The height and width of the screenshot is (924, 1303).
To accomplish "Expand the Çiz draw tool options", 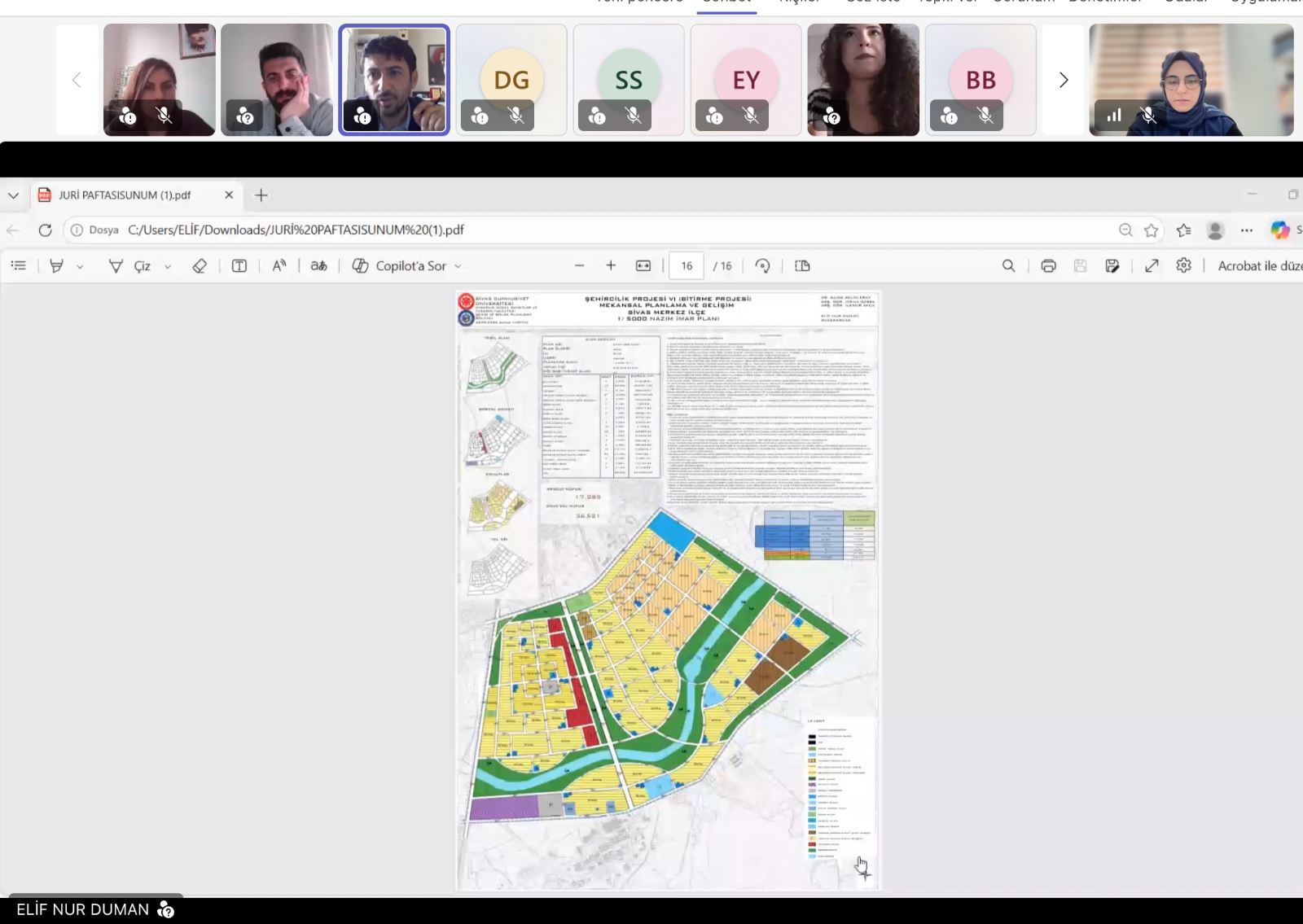I will [168, 266].
